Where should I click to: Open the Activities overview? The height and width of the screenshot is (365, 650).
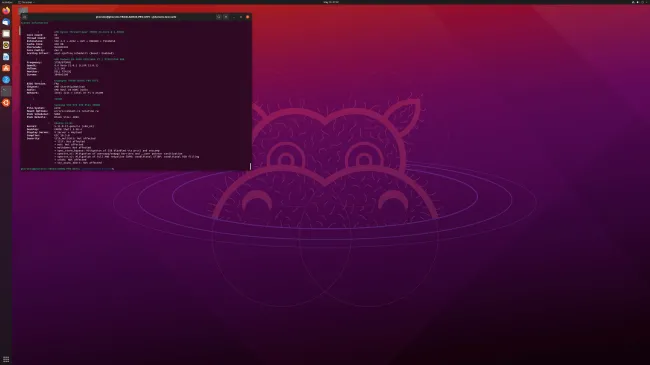(7, 2)
